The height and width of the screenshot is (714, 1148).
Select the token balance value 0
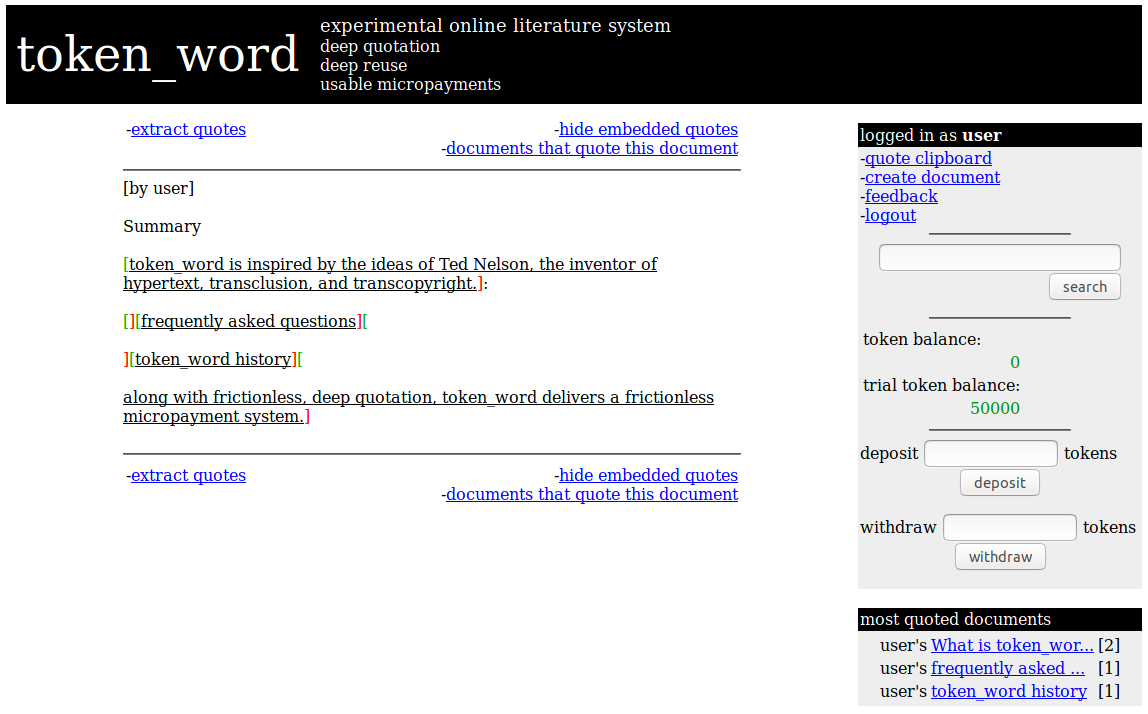pyautogui.click(x=1015, y=362)
